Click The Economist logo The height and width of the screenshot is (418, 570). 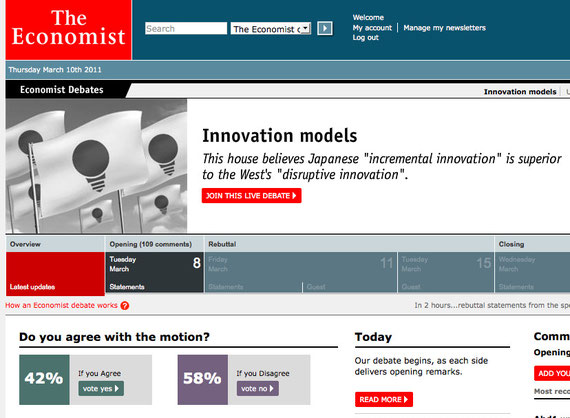(68, 29)
